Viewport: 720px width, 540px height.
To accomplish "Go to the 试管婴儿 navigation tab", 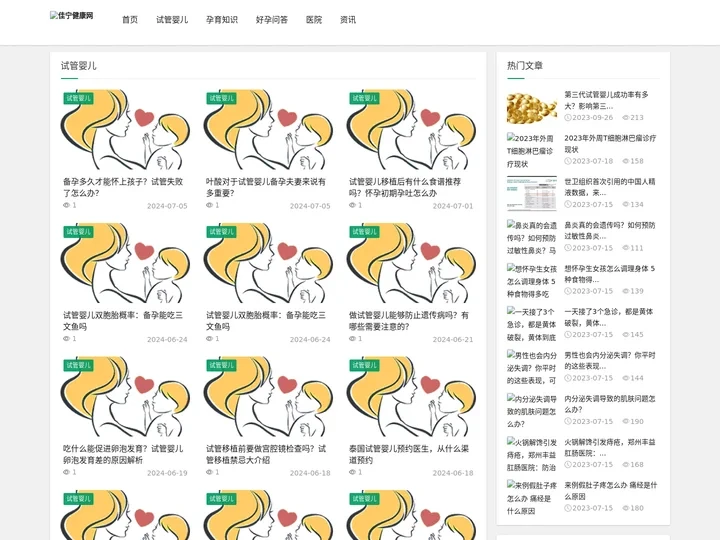I will (172, 20).
